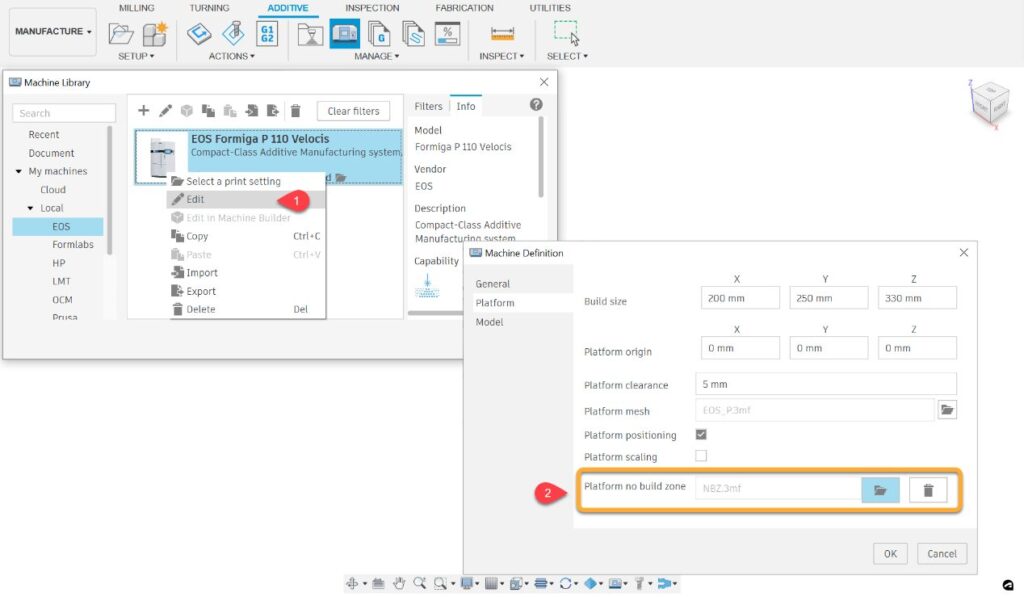Click inside the Machine Library search field
The width and height of the screenshot is (1024, 597).
63,113
